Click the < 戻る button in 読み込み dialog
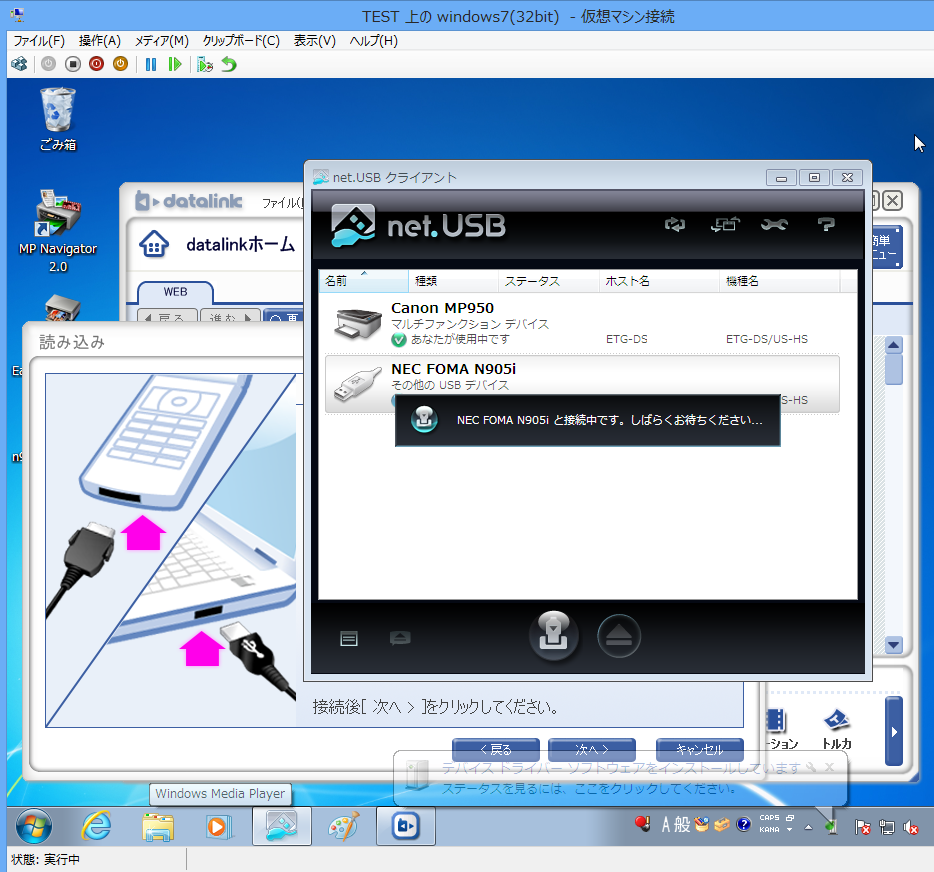934x872 pixels. (496, 749)
